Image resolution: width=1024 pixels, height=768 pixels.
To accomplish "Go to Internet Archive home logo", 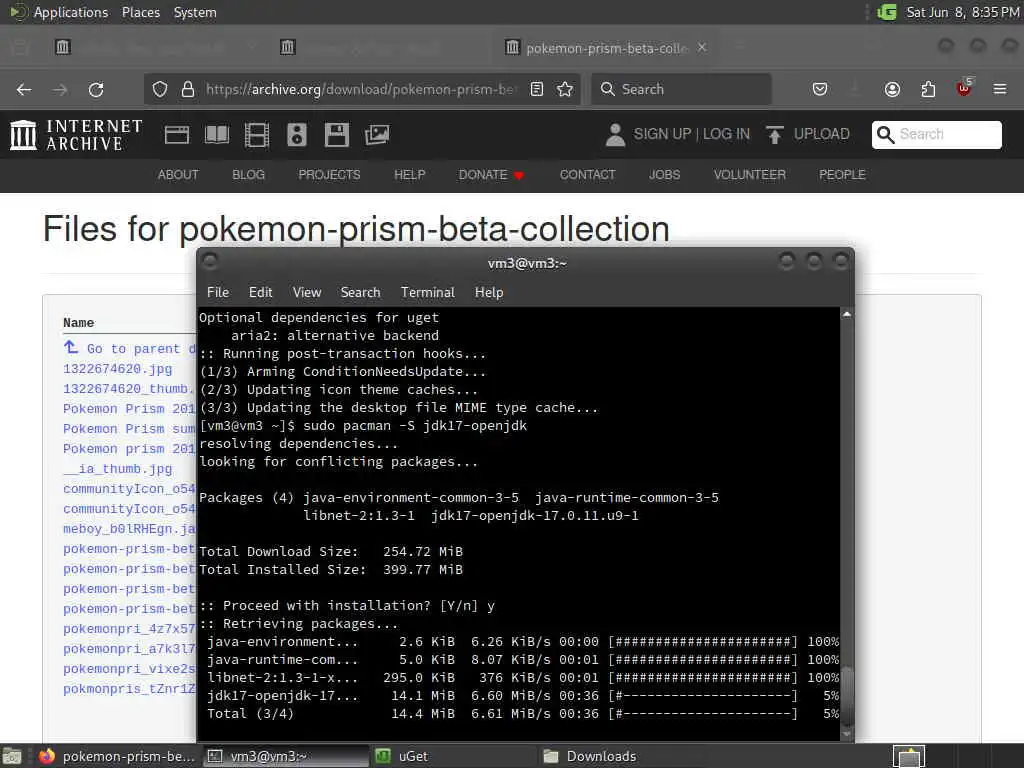I will point(76,135).
